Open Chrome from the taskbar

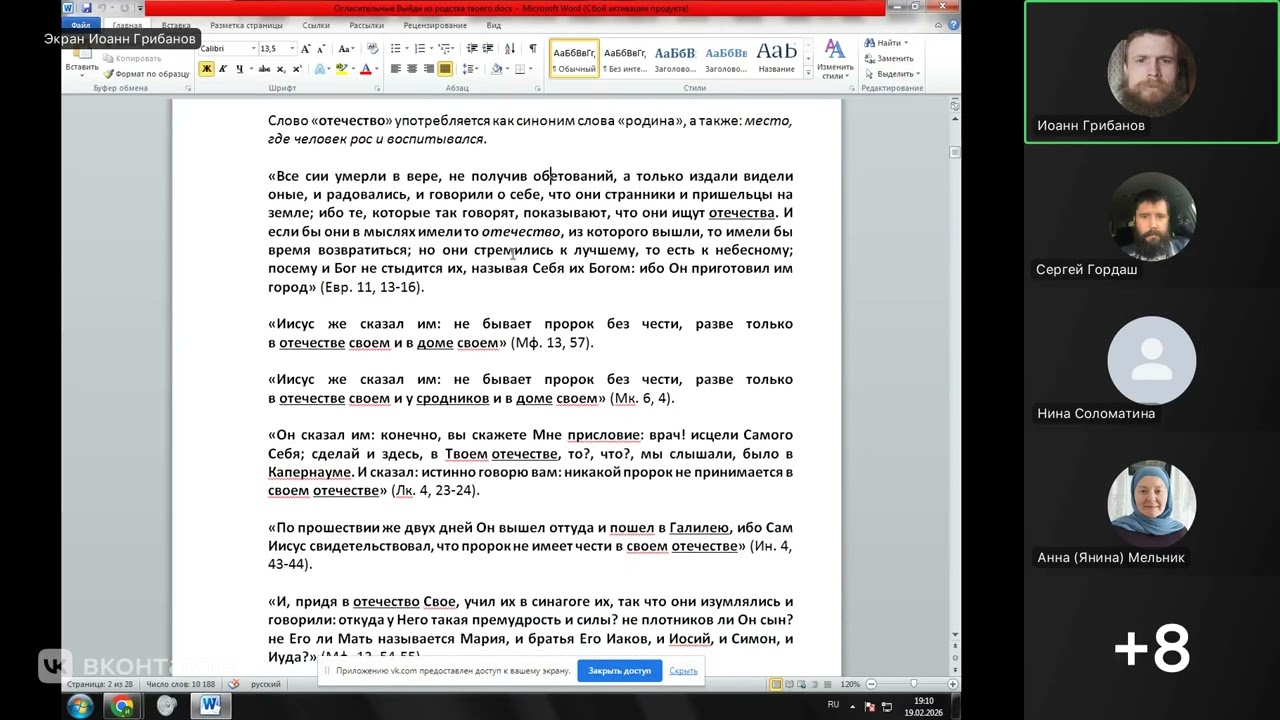point(123,706)
